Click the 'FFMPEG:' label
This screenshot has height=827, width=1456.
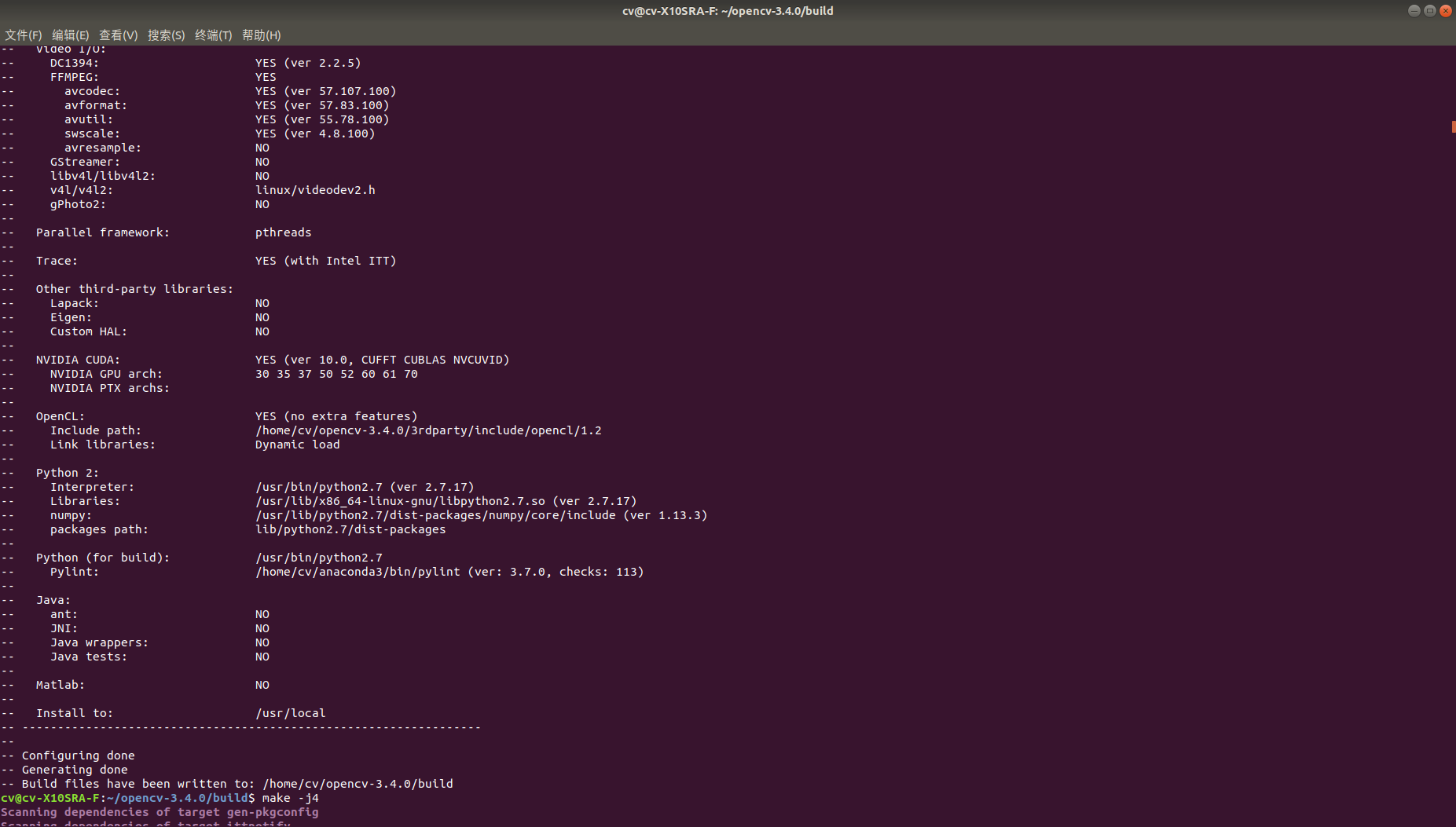[x=75, y=77]
